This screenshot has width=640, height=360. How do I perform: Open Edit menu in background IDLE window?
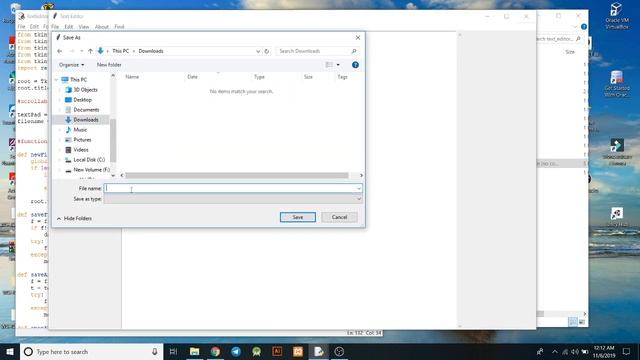coord(34,27)
